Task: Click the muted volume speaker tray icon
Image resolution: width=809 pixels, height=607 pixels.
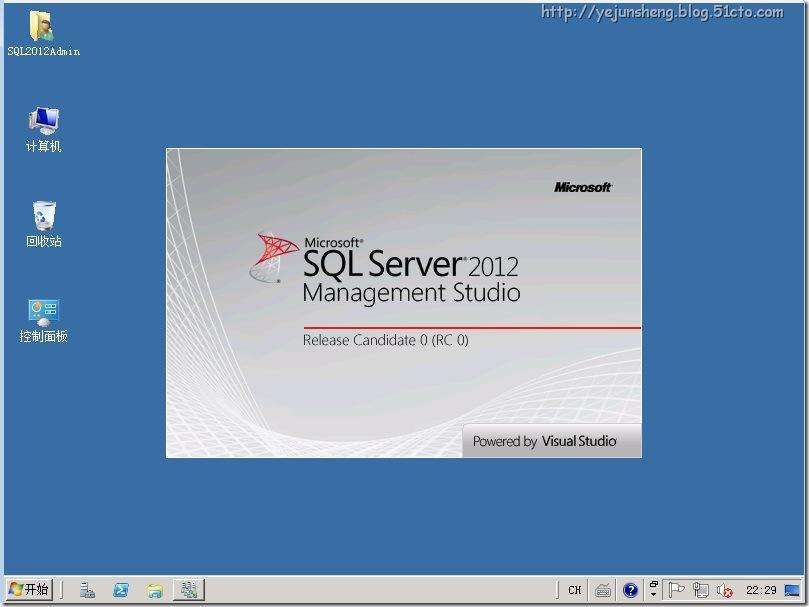Action: 725,590
